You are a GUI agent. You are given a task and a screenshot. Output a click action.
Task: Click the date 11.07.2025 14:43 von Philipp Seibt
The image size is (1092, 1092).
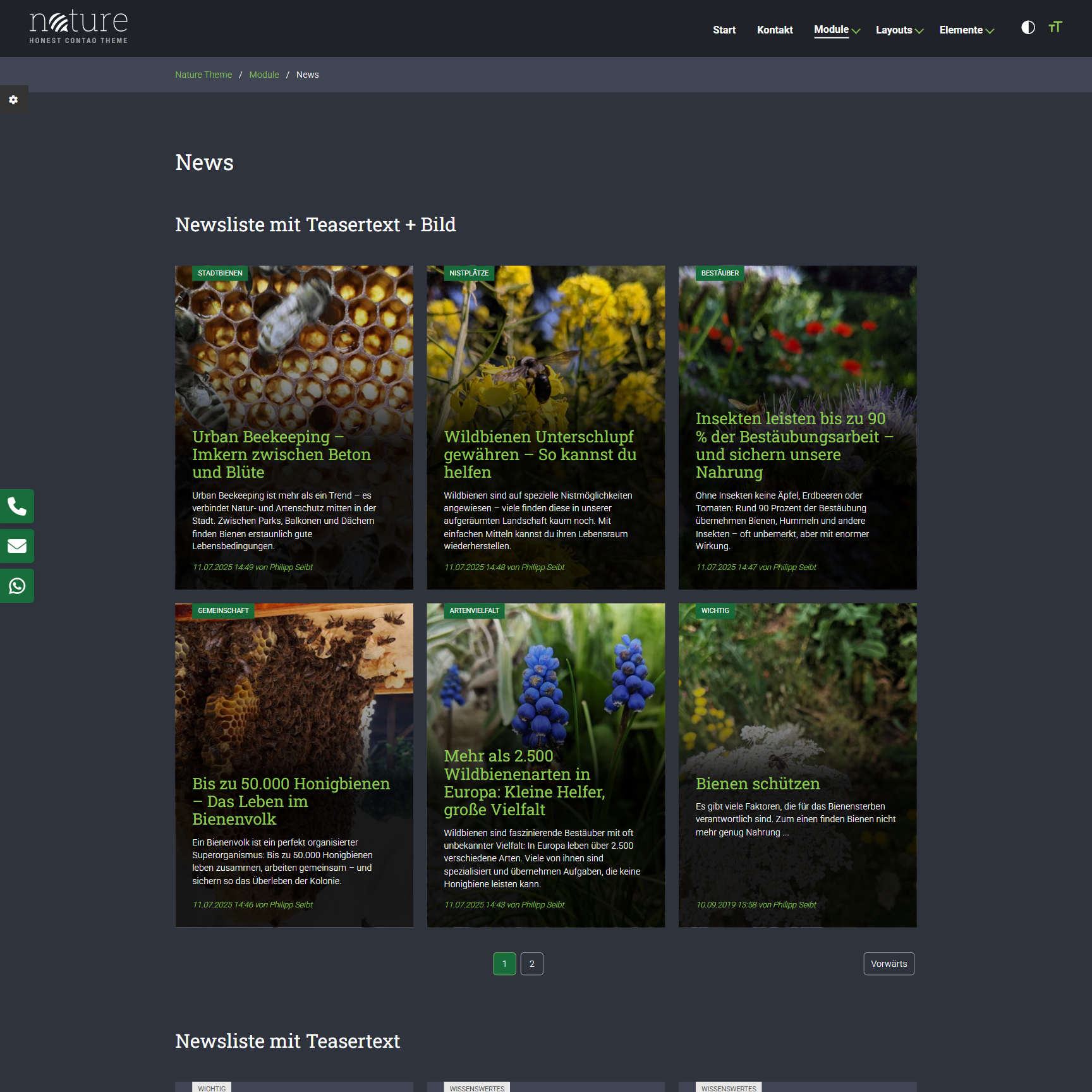click(x=504, y=905)
